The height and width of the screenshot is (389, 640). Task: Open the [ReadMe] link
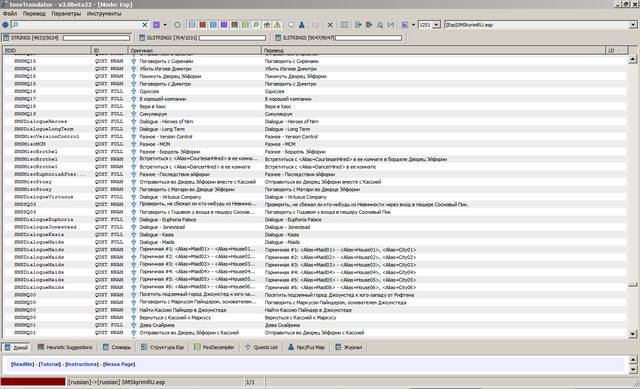22,364
